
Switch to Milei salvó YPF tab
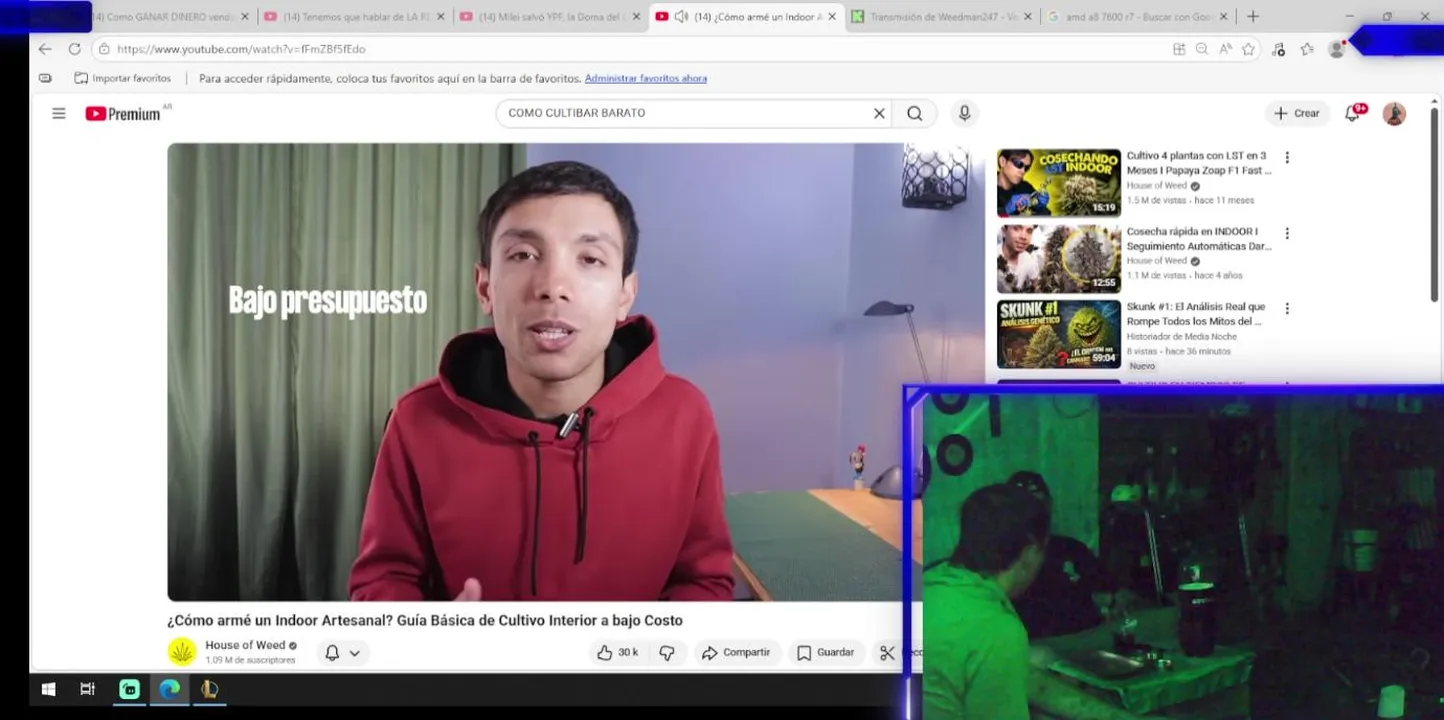coord(551,17)
